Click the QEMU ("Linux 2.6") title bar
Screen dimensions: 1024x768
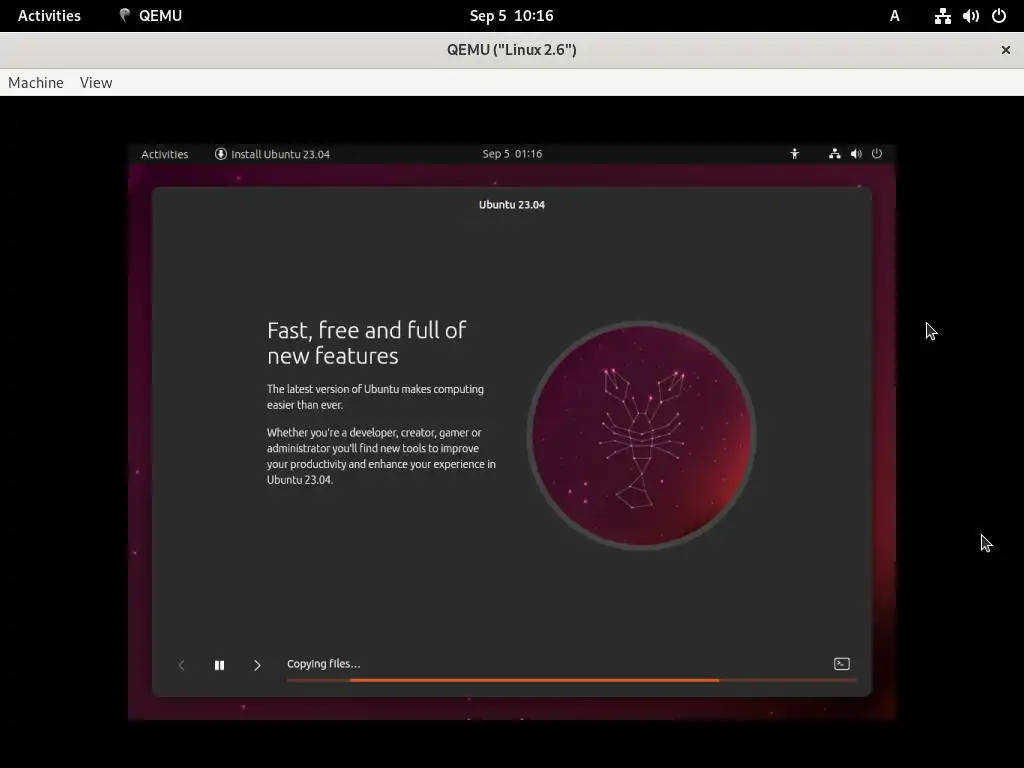[x=511, y=50]
